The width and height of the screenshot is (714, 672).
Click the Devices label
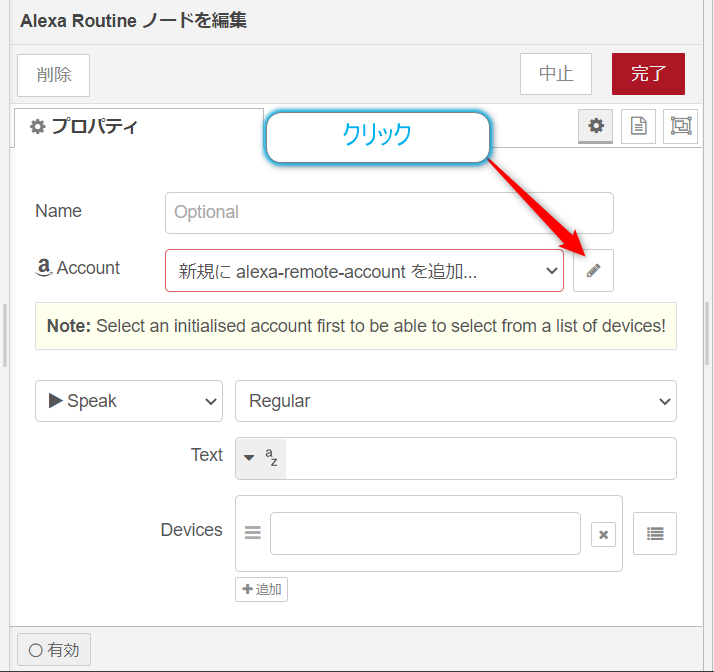coord(191,530)
